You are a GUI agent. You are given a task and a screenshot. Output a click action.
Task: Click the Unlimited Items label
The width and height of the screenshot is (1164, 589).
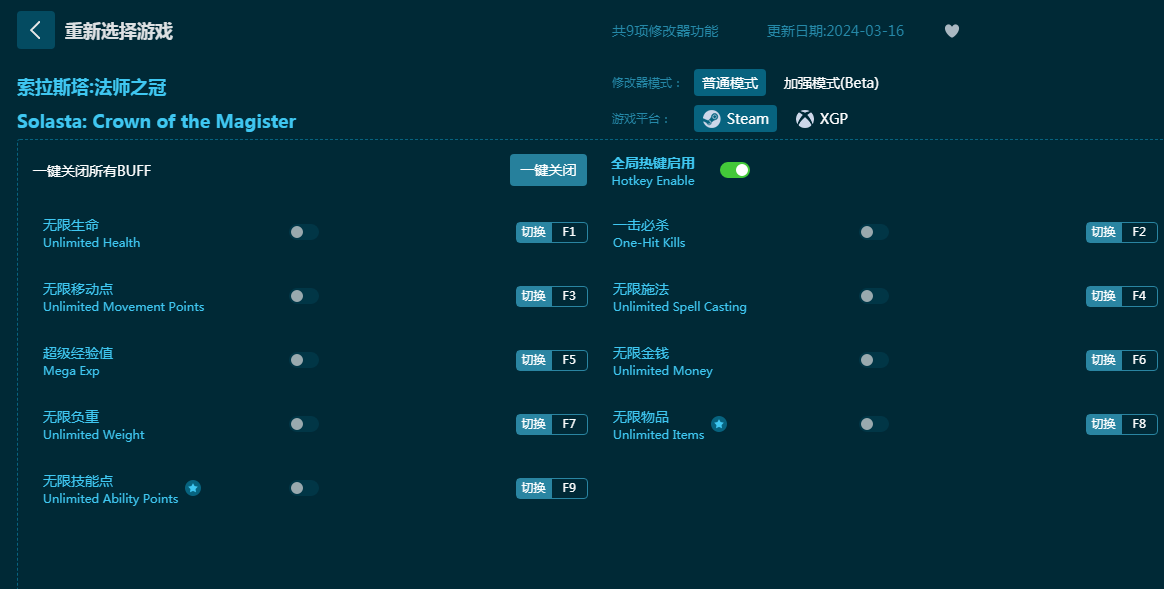[x=658, y=435]
